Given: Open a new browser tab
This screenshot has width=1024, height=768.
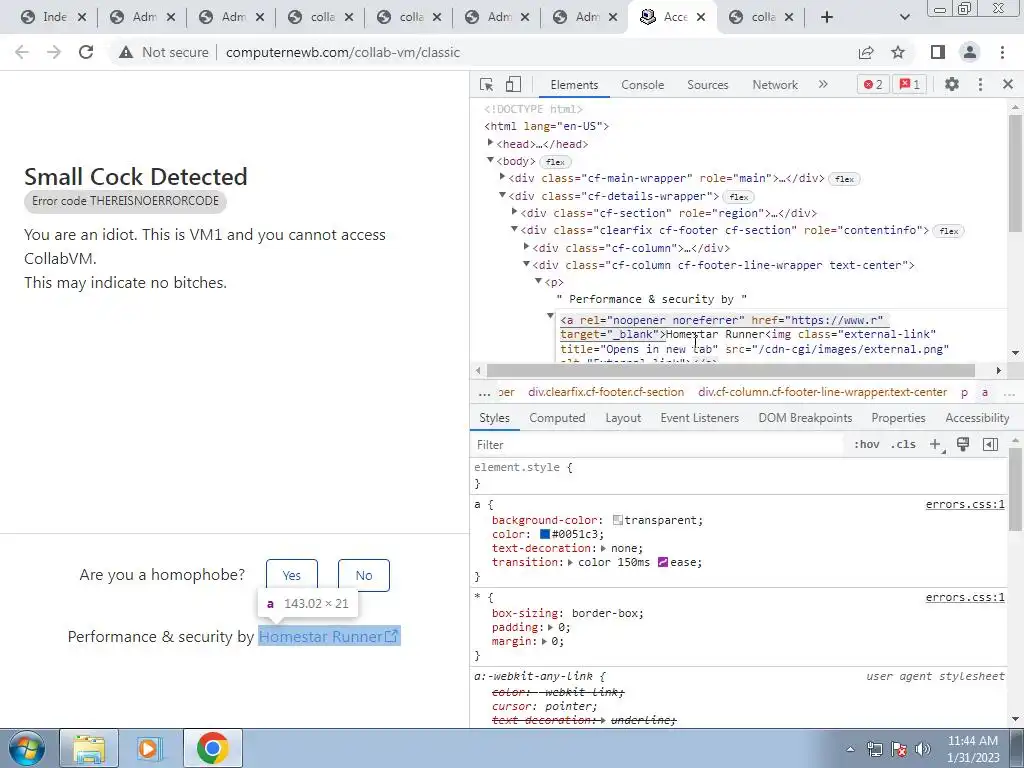Looking at the screenshot, I should click(x=827, y=17).
